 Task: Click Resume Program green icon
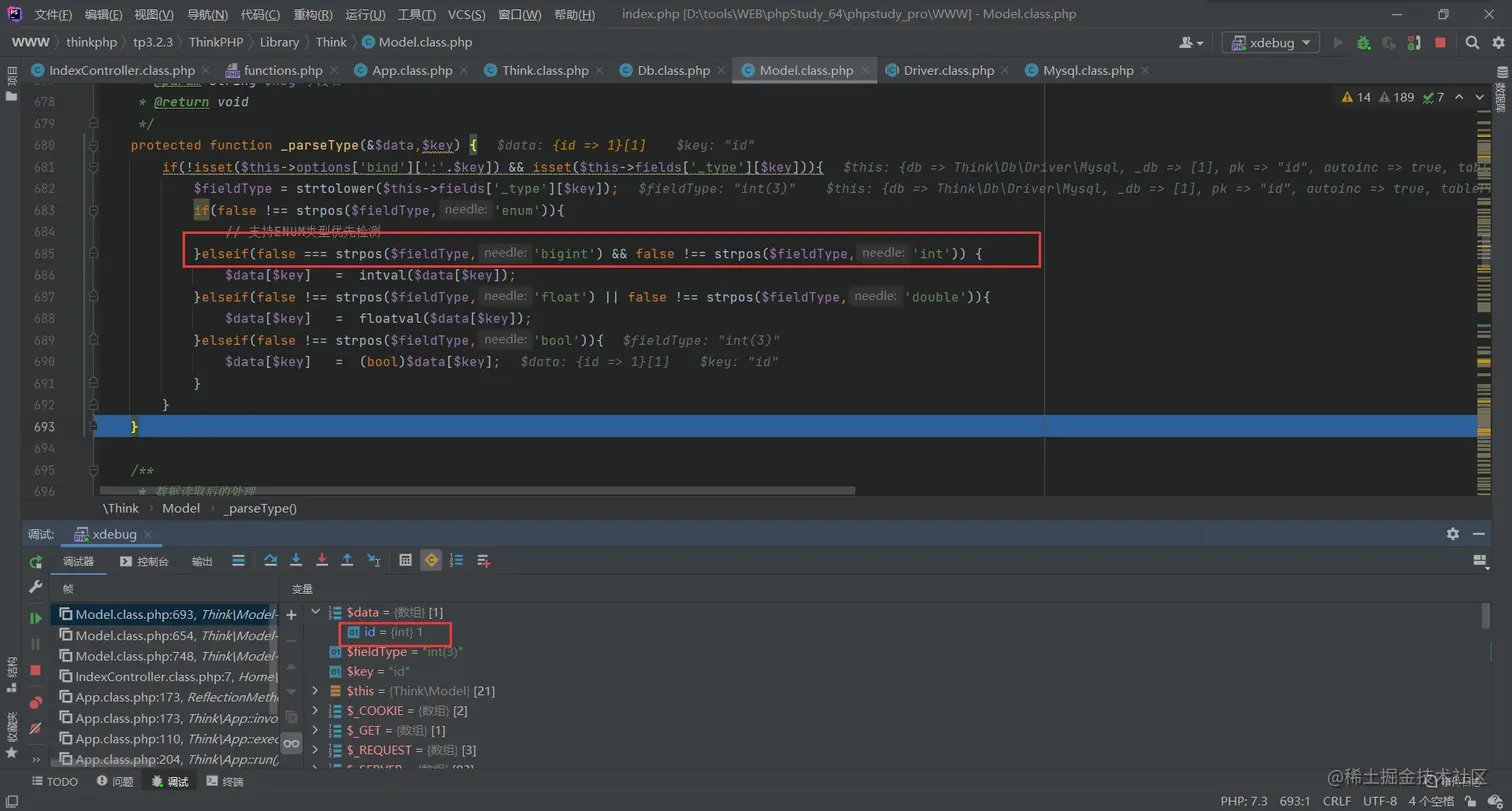[36, 618]
